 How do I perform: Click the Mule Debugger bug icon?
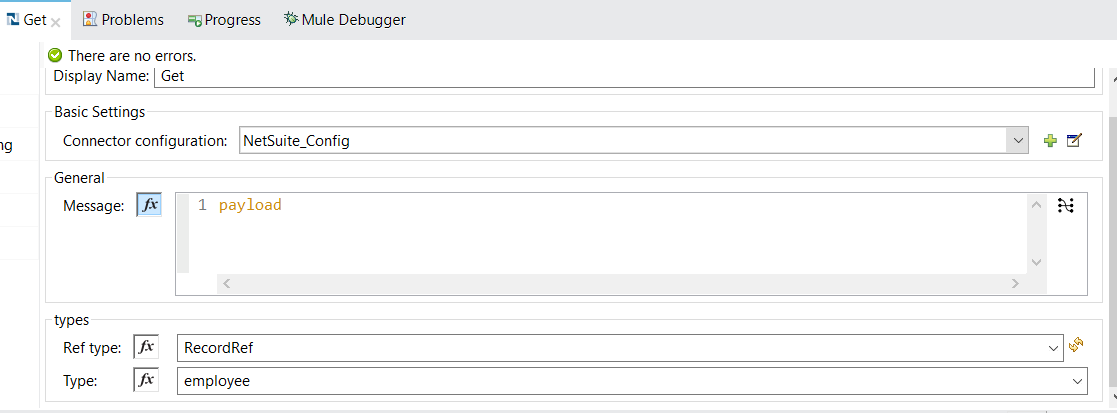pos(291,19)
